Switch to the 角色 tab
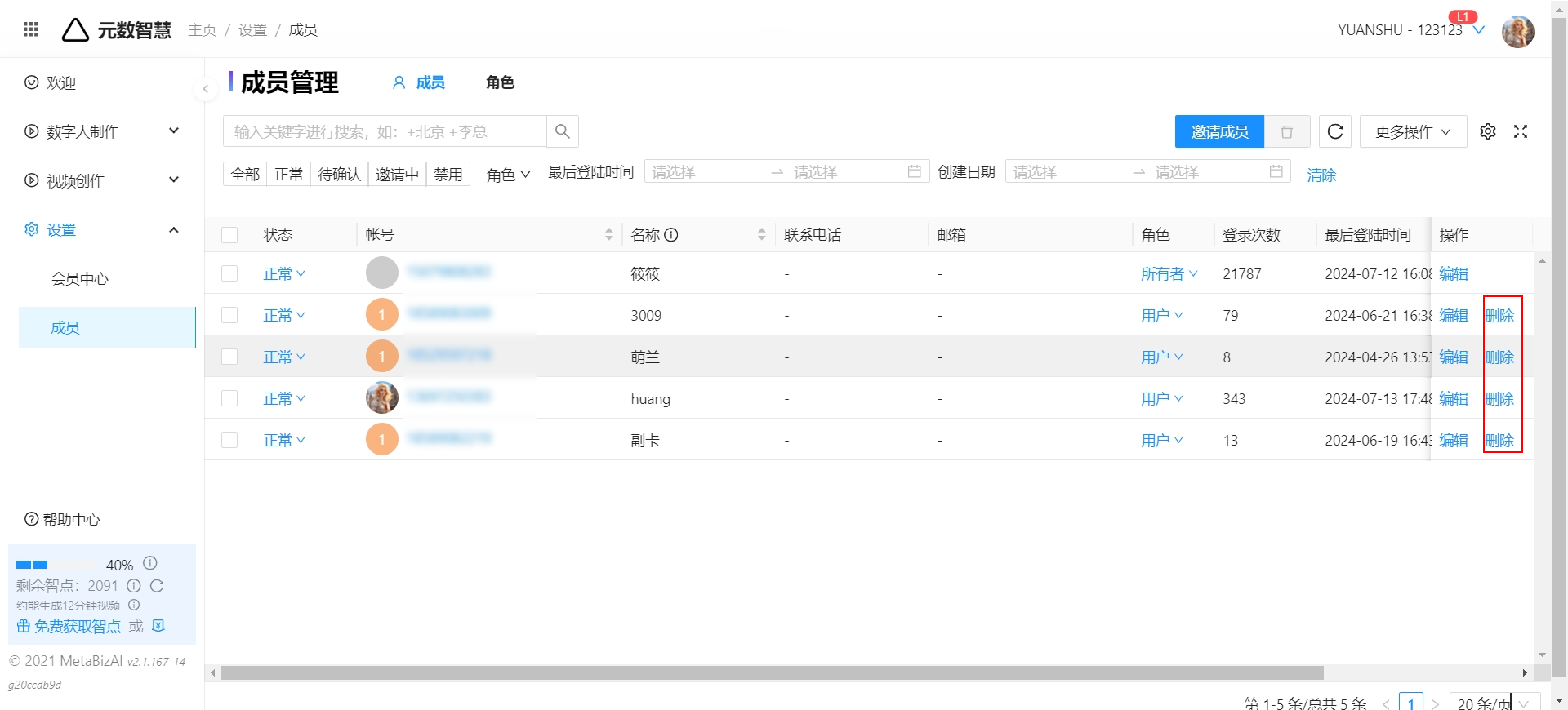Viewport: 1568px width, 710px height. (500, 82)
